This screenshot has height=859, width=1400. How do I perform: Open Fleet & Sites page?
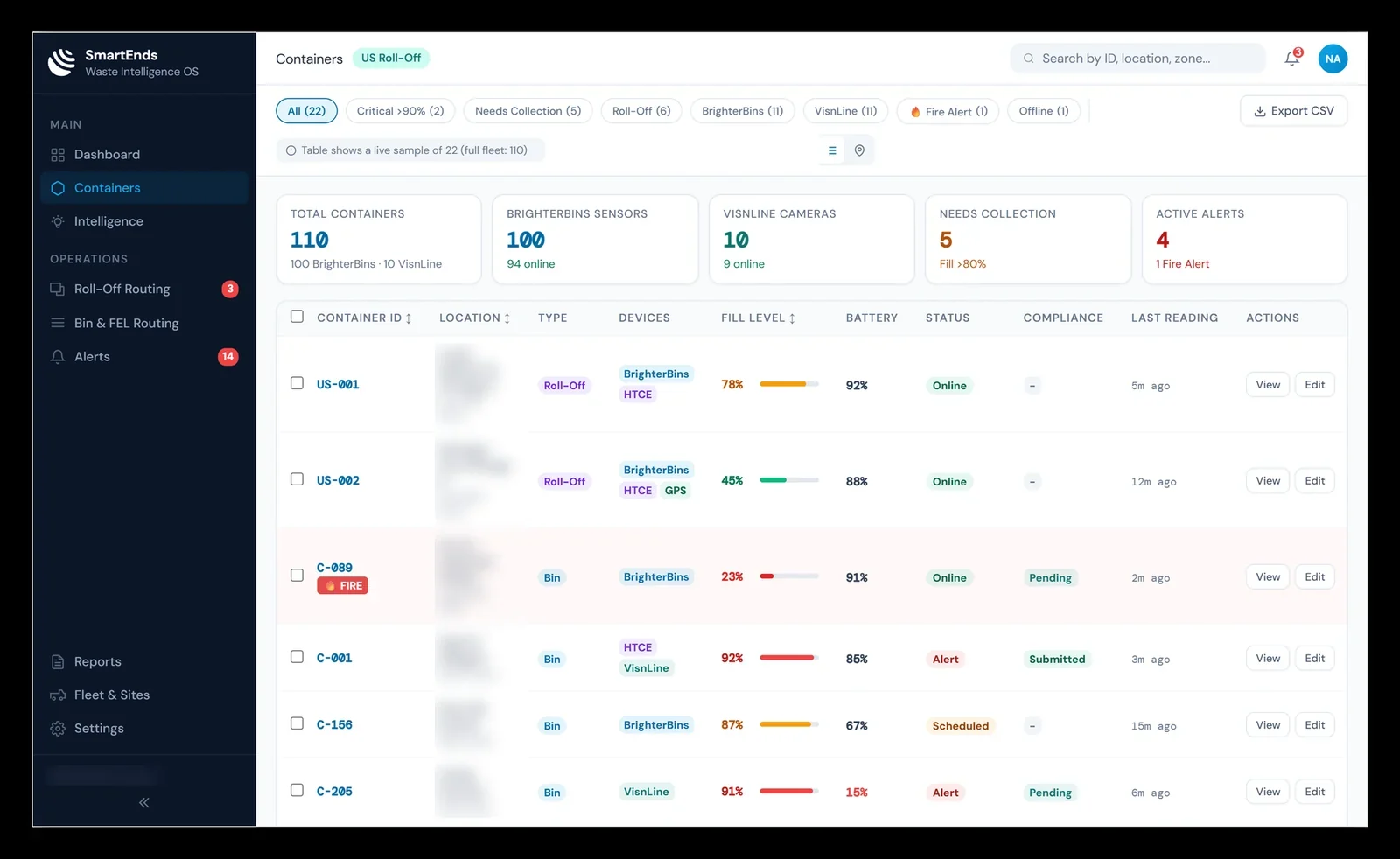(144, 695)
